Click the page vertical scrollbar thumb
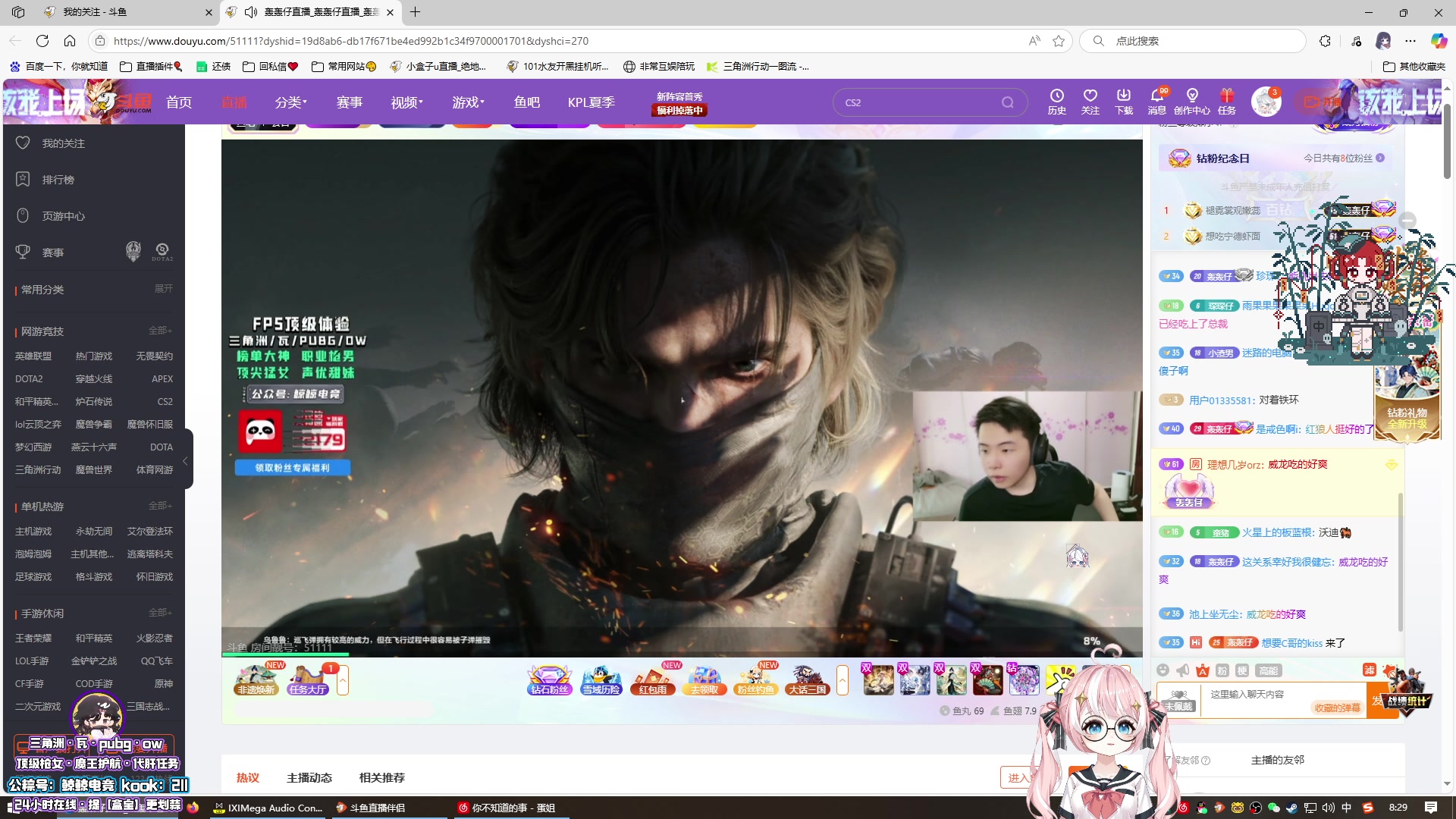This screenshot has width=1456, height=819. point(1447,141)
